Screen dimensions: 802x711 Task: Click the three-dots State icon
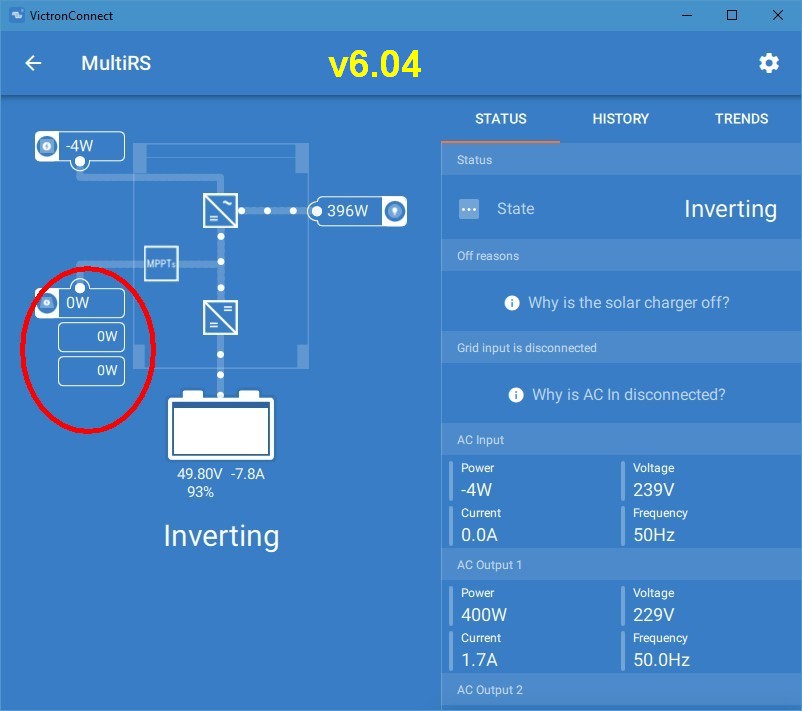(469, 209)
